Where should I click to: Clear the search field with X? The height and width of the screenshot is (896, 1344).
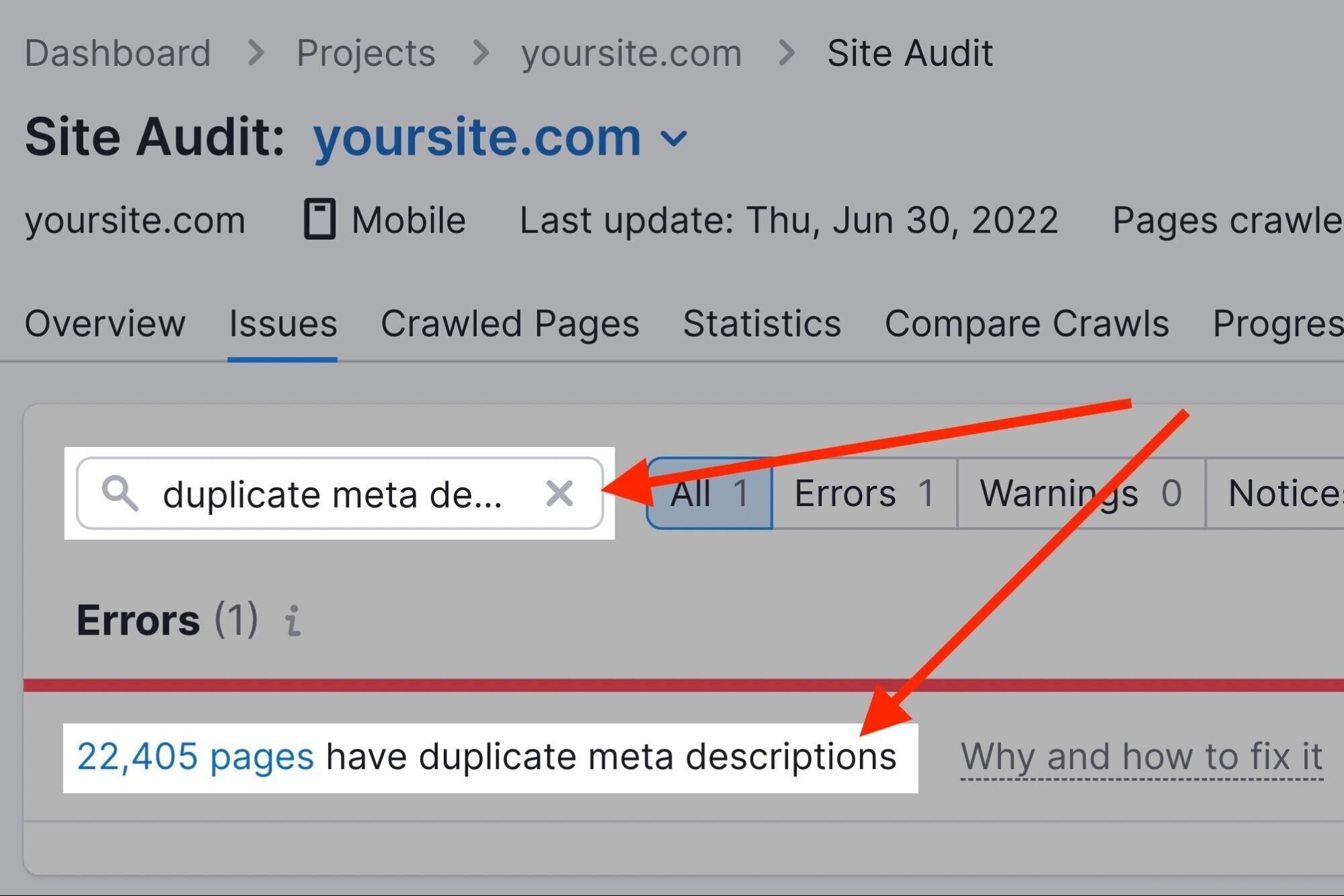click(x=559, y=493)
